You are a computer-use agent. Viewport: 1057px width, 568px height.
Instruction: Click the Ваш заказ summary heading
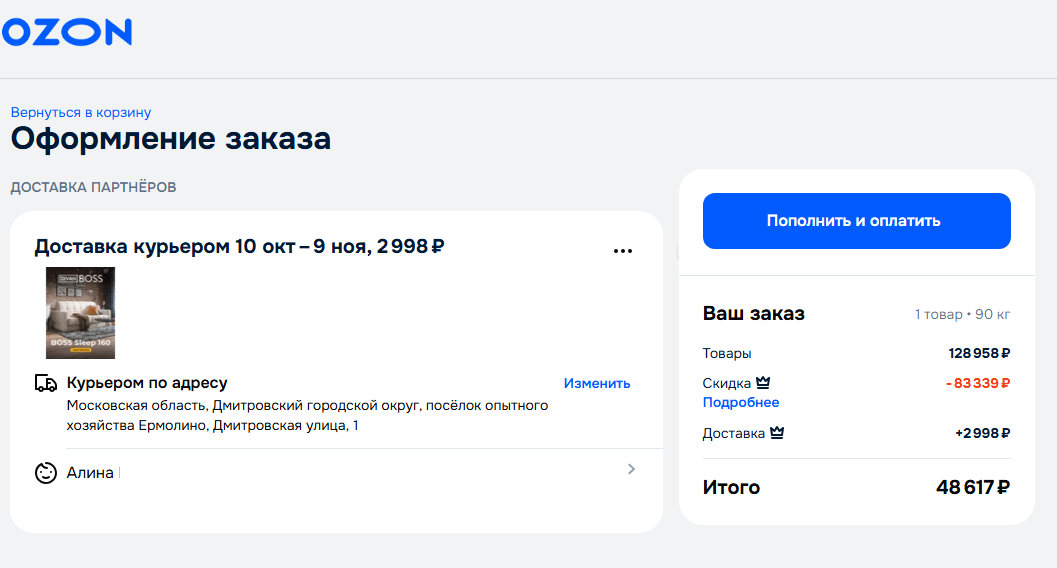coord(754,314)
